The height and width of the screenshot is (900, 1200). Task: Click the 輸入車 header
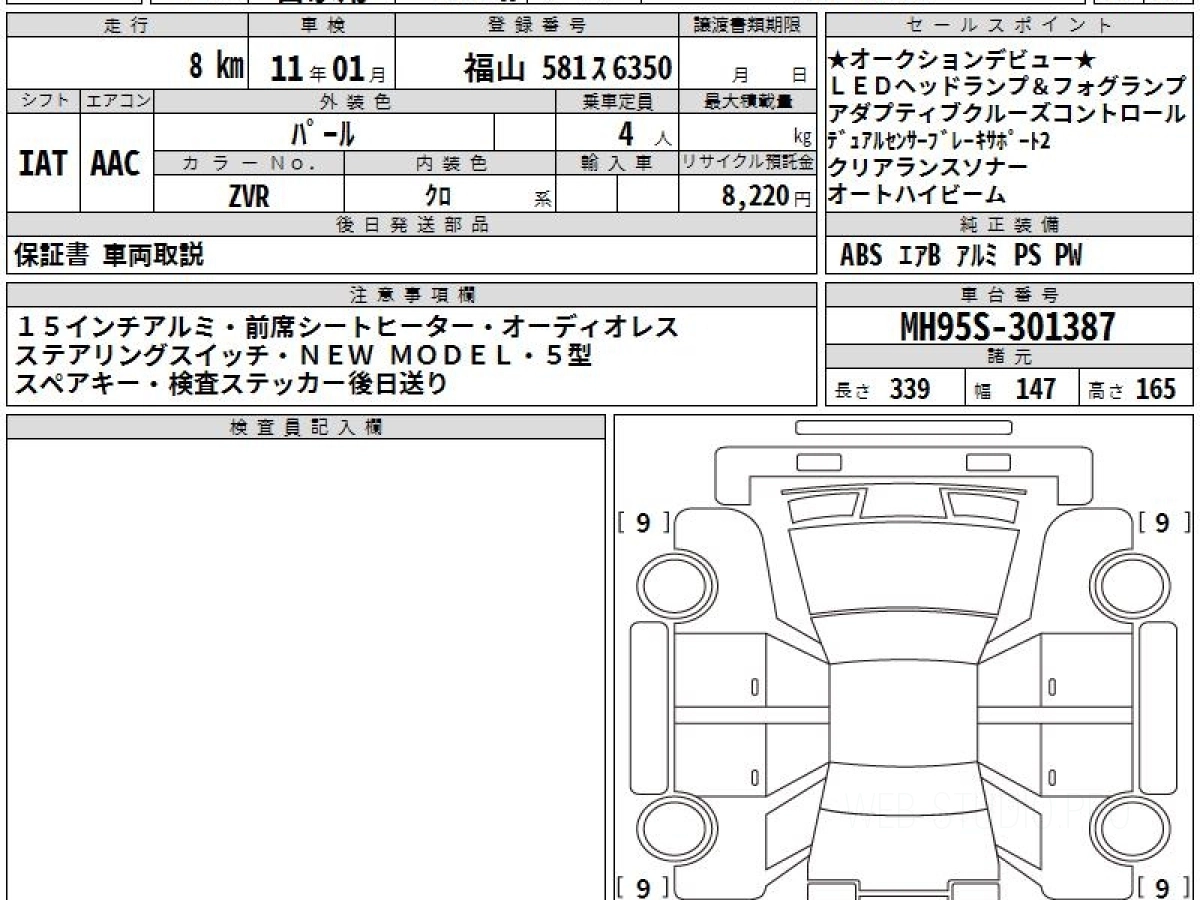(x=617, y=163)
